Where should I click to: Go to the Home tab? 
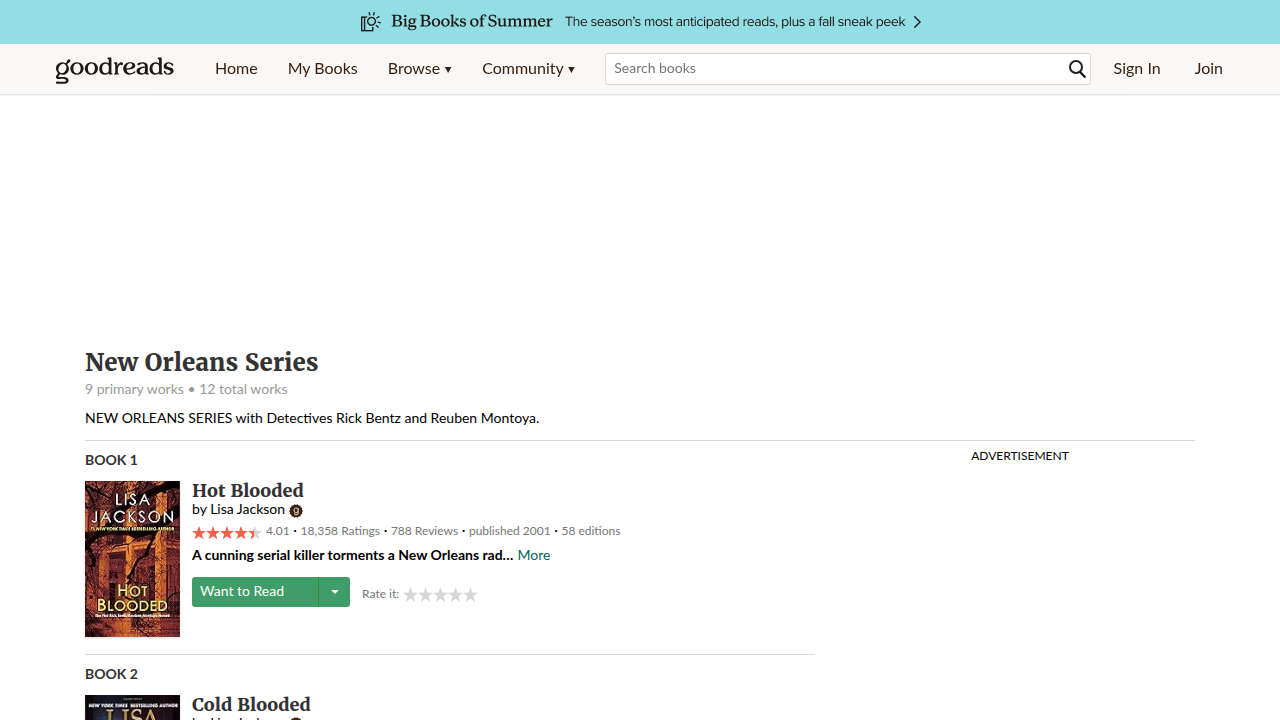[x=236, y=69]
